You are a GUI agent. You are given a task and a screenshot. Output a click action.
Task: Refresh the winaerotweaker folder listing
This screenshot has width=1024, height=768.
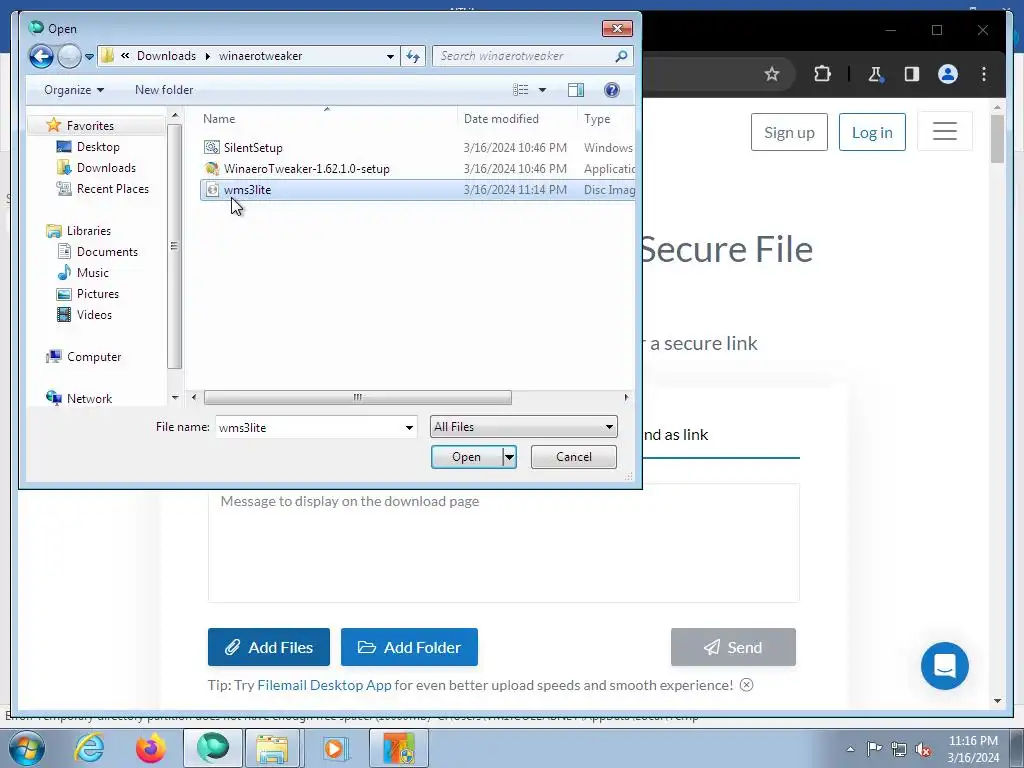point(413,56)
